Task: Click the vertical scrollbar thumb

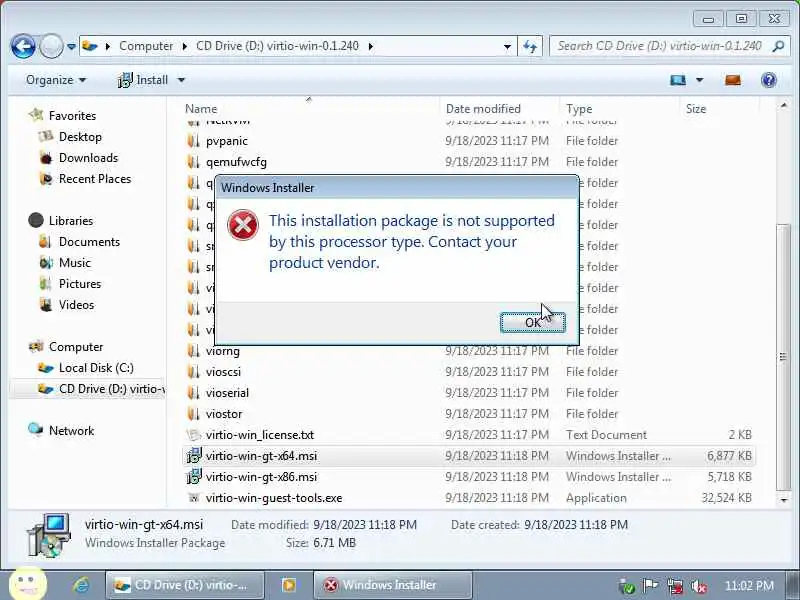Action: [783, 357]
